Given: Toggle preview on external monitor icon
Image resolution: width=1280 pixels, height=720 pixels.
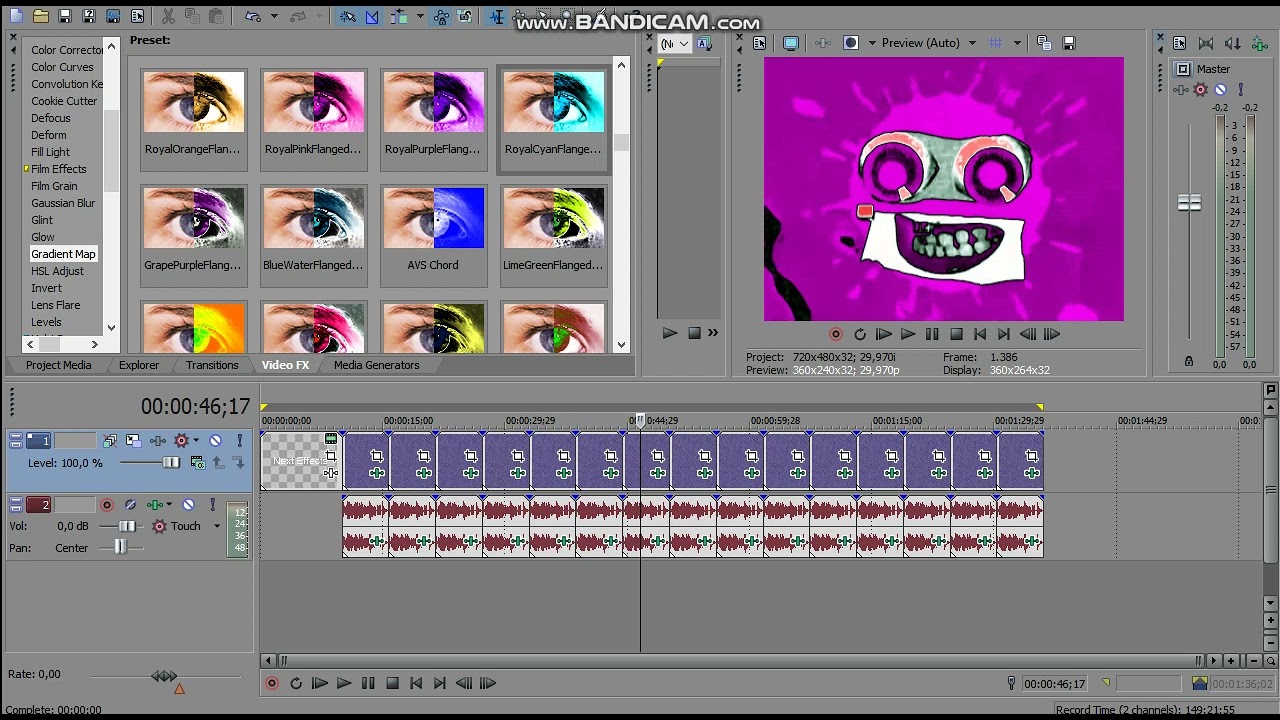Looking at the screenshot, I should coord(791,43).
